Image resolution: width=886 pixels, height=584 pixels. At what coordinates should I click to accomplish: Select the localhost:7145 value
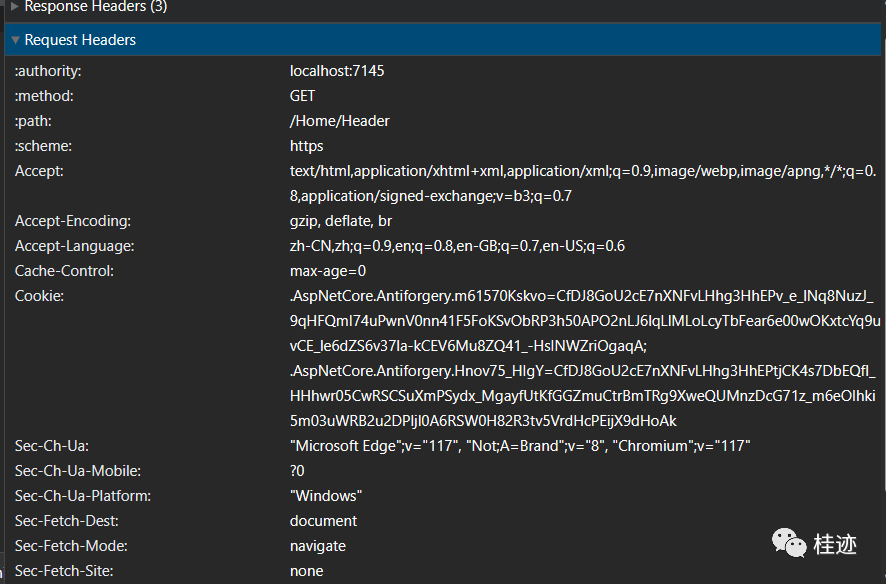pos(337,71)
